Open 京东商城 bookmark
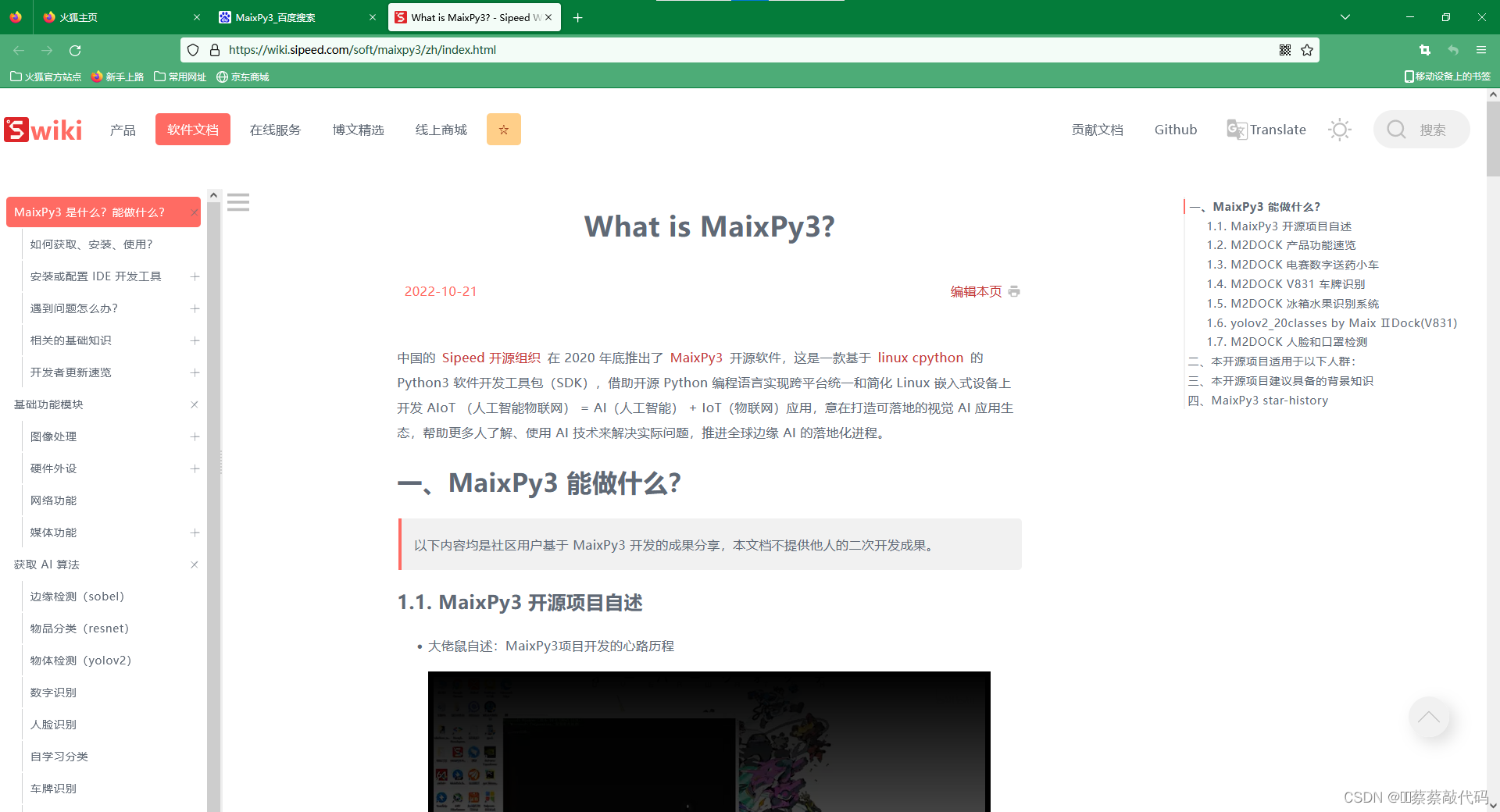The width and height of the screenshot is (1500, 812). [x=242, y=77]
